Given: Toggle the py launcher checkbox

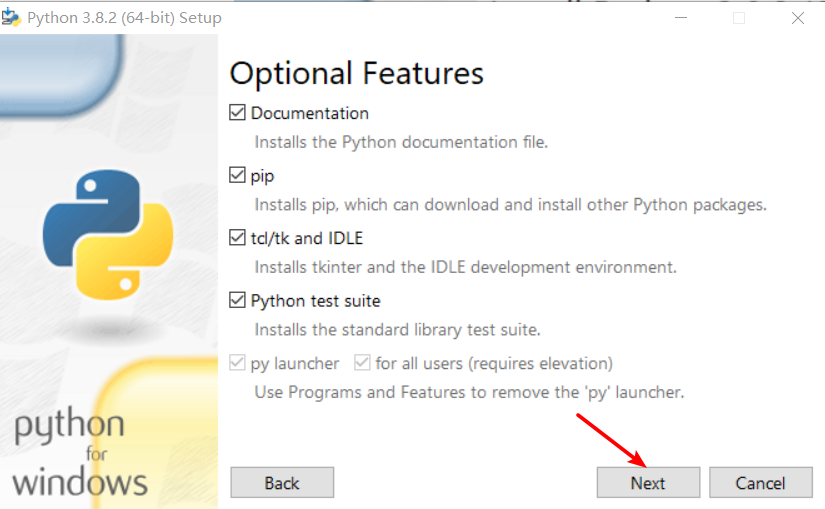Looking at the screenshot, I should tap(237, 363).
